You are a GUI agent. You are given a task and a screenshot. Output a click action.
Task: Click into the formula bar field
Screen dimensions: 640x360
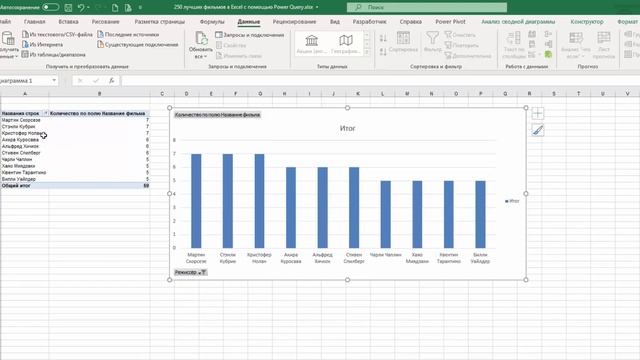(380, 80)
